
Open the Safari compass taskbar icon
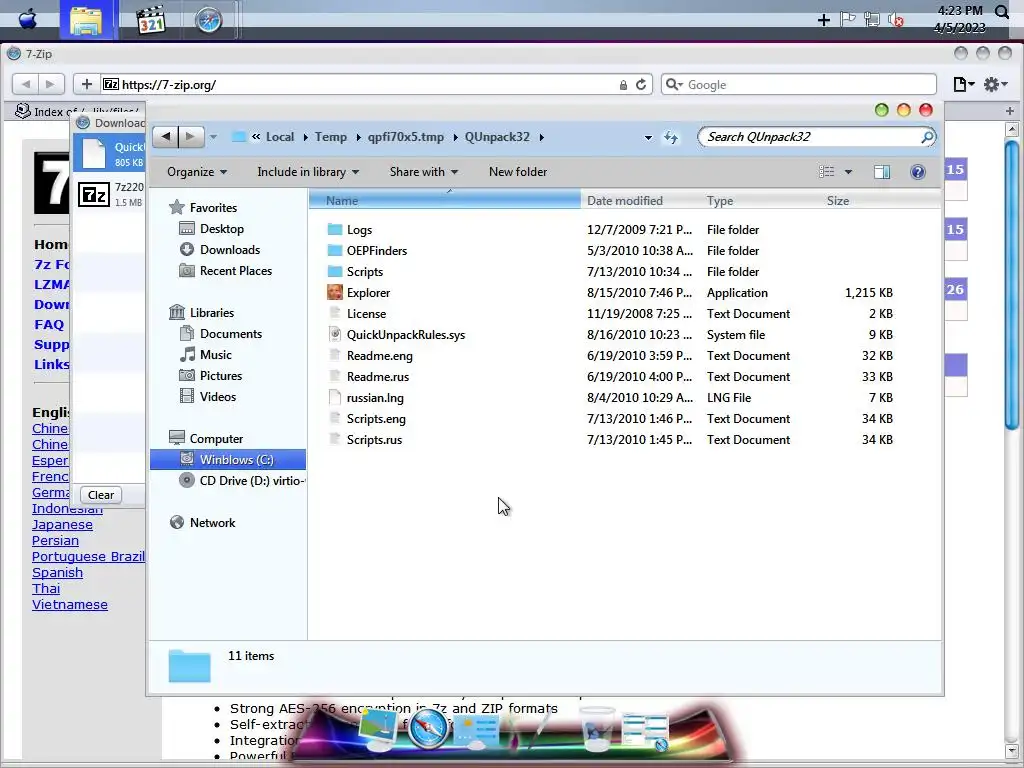[x=209, y=20]
